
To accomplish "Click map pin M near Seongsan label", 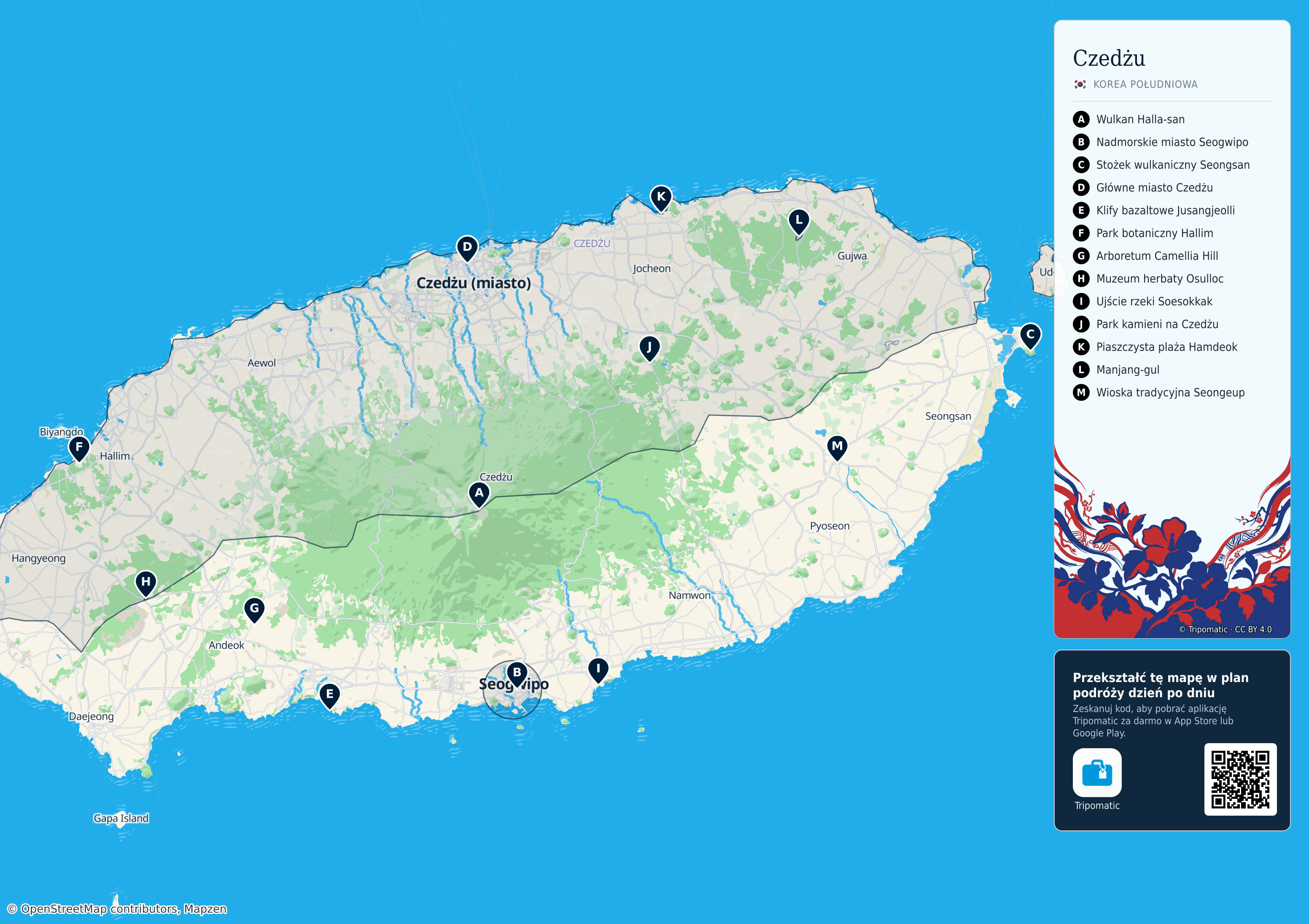I will [836, 448].
